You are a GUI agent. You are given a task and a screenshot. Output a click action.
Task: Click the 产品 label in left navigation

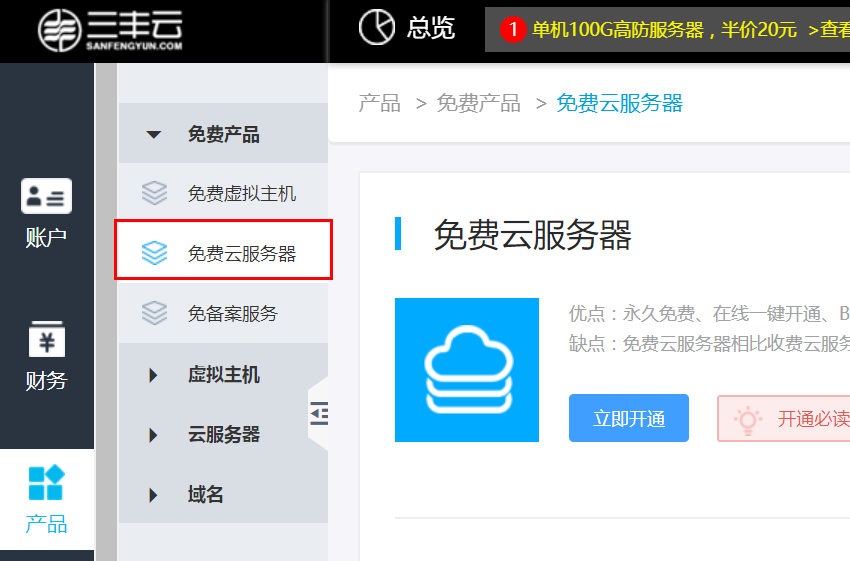(47, 524)
